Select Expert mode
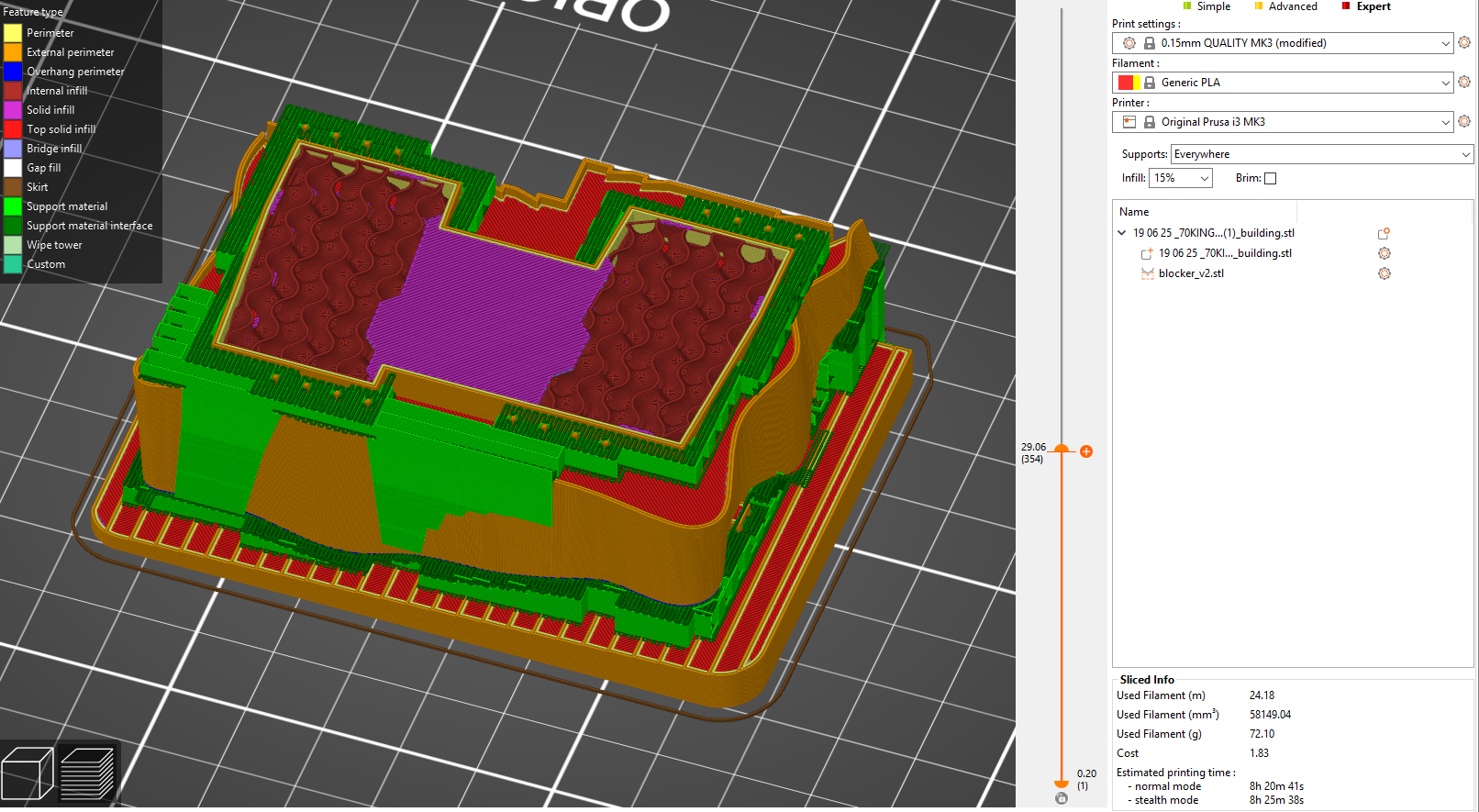 (x=1366, y=6)
